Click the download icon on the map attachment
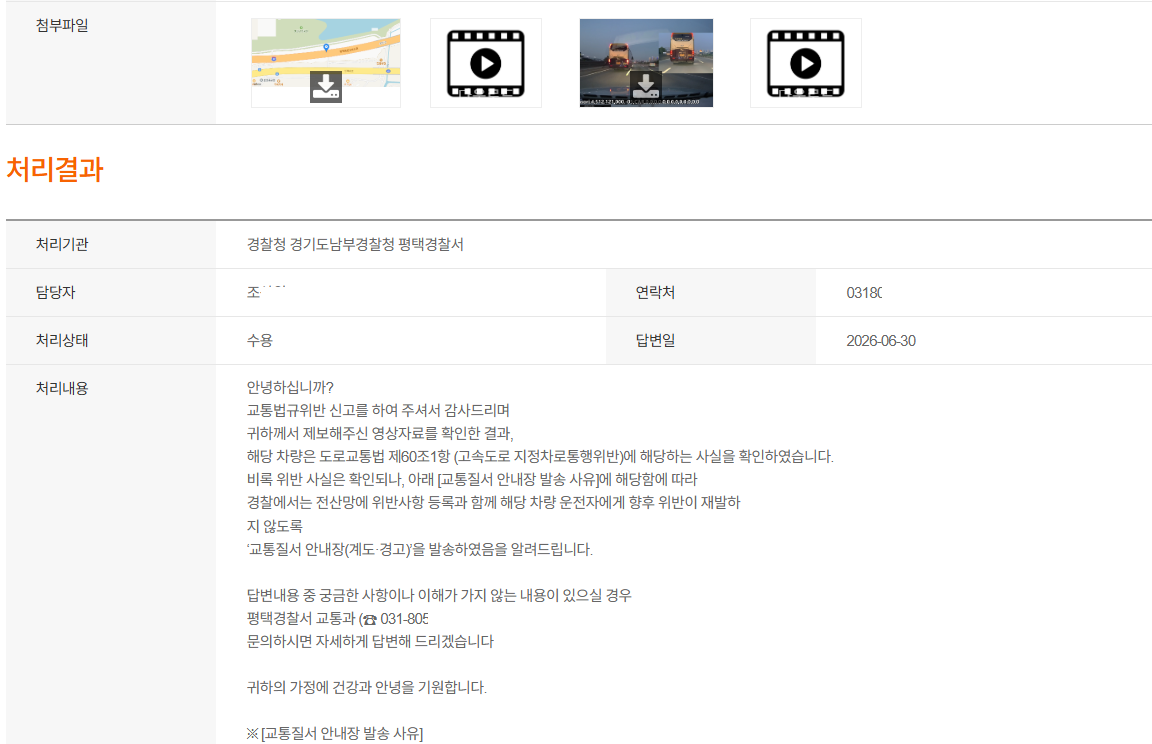 (x=325, y=87)
